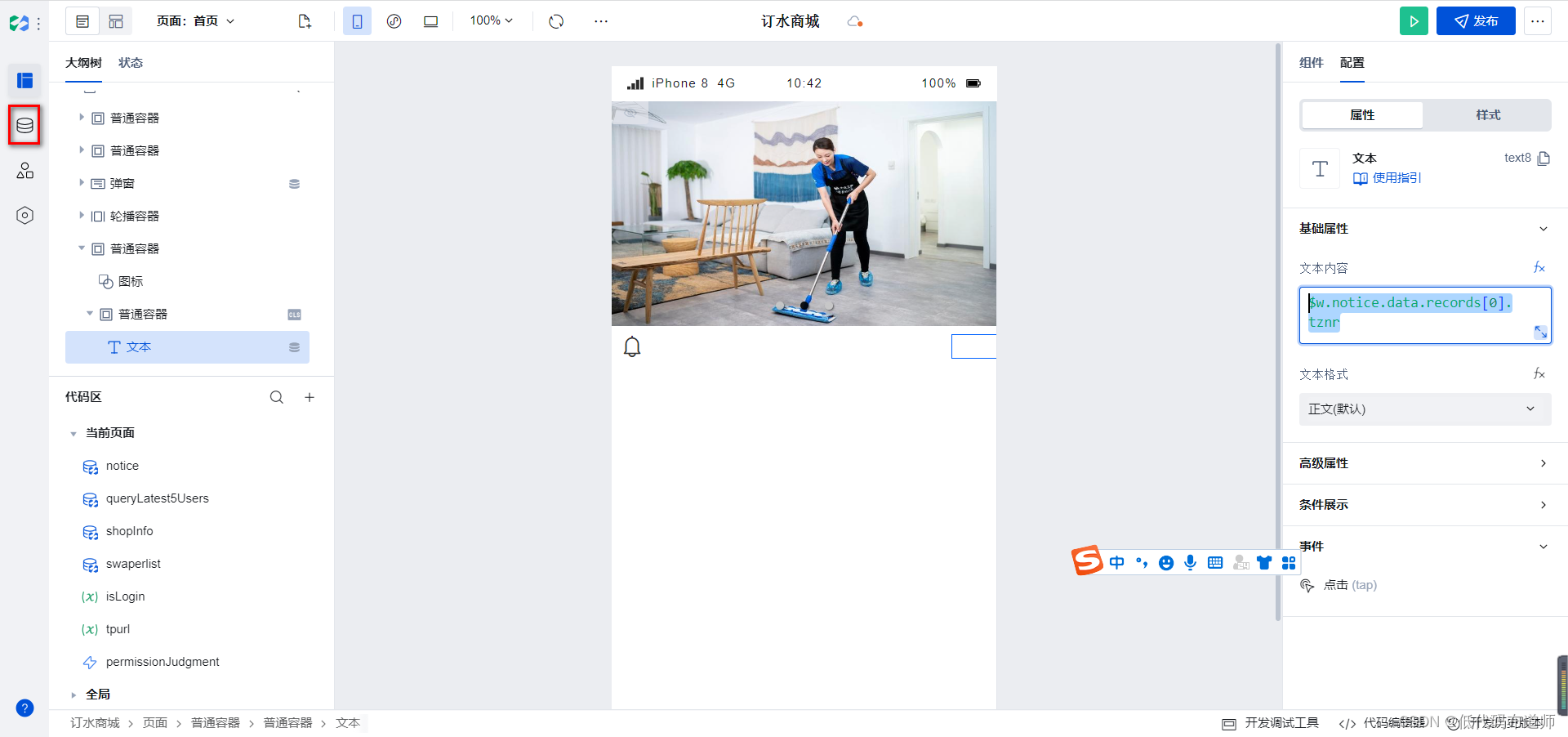Click data binding icon on 弹窗 row

pos(294,184)
